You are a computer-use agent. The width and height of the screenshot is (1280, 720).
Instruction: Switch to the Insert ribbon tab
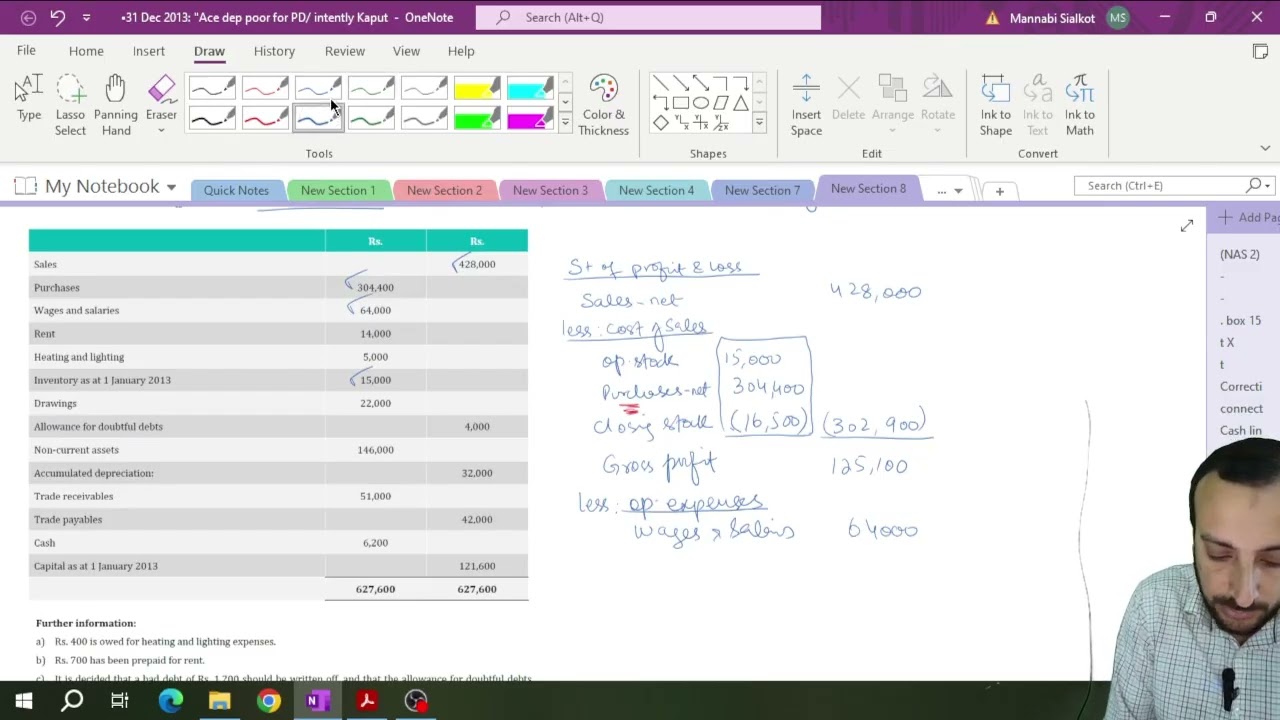149,51
